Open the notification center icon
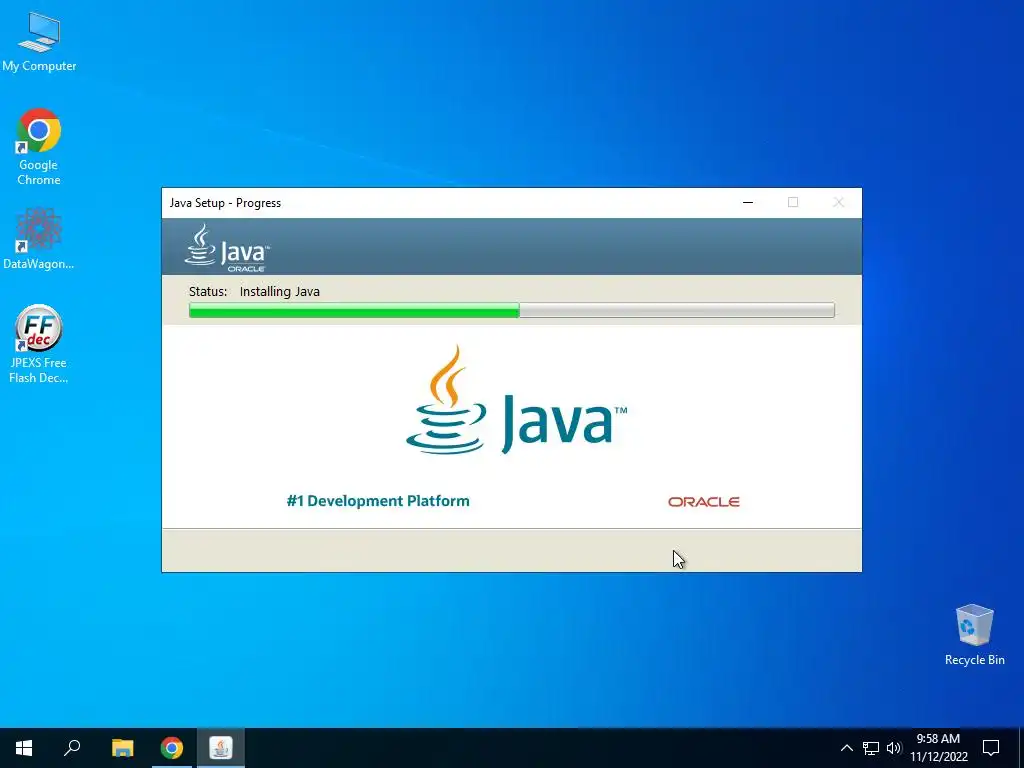 tap(991, 748)
